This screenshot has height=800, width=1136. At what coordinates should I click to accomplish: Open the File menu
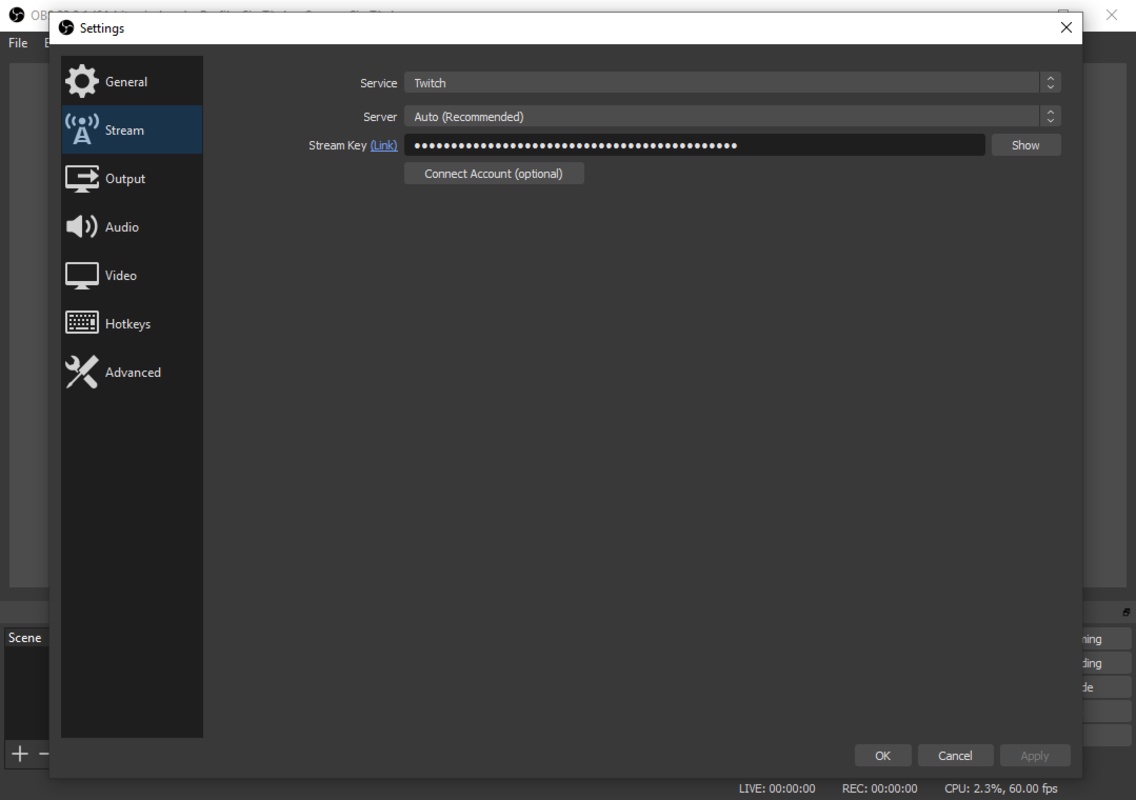tap(18, 43)
